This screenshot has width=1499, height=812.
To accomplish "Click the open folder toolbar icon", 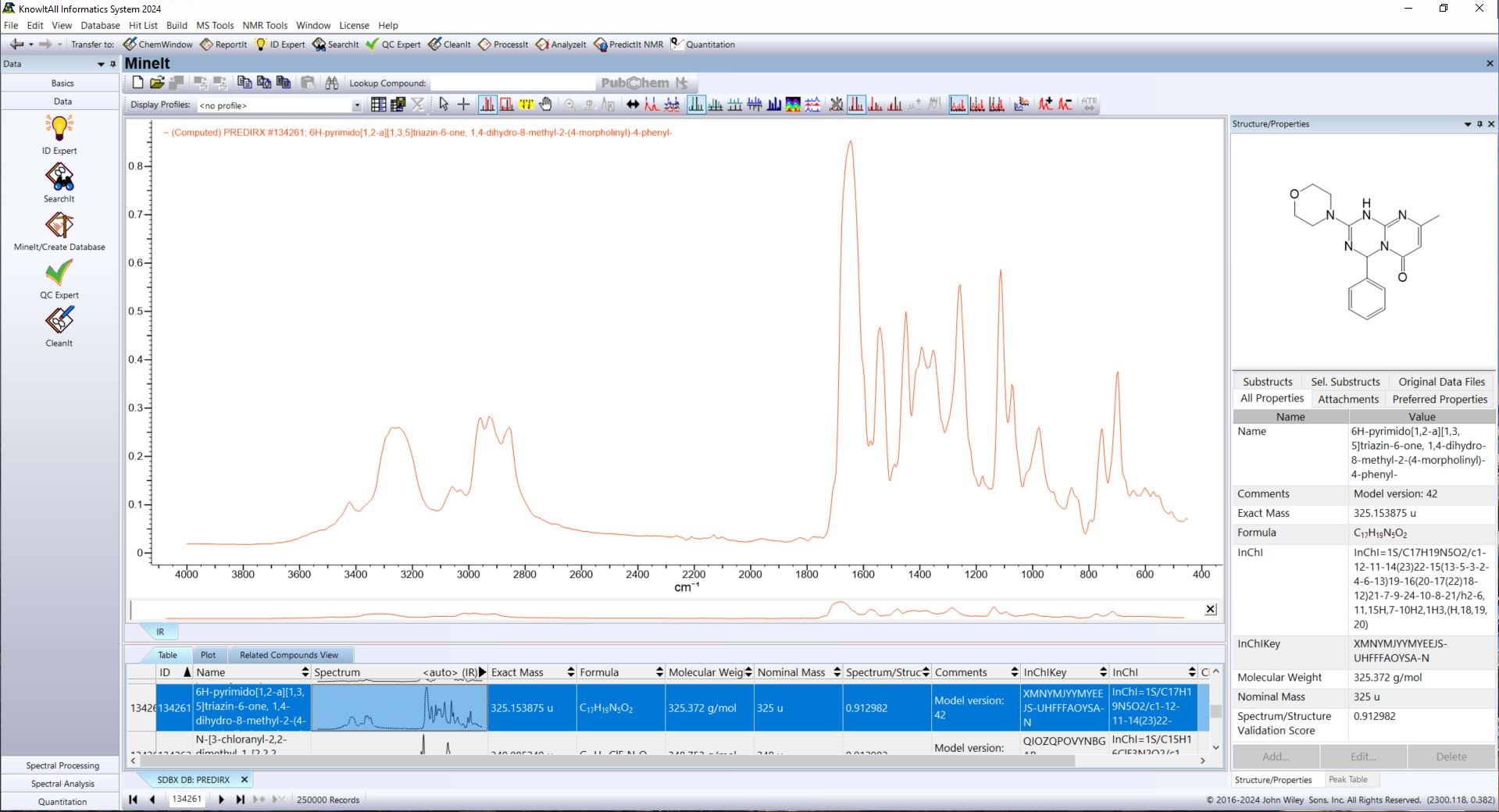I will [x=157, y=83].
